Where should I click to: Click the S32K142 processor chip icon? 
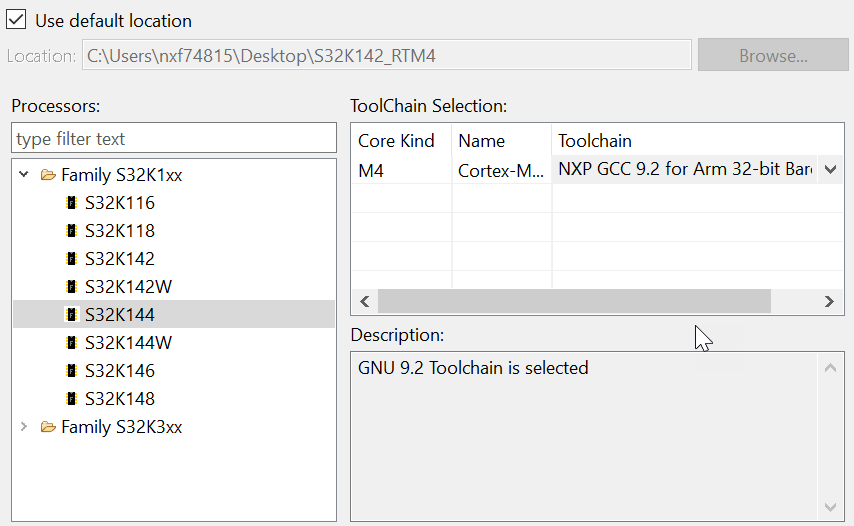pos(71,259)
